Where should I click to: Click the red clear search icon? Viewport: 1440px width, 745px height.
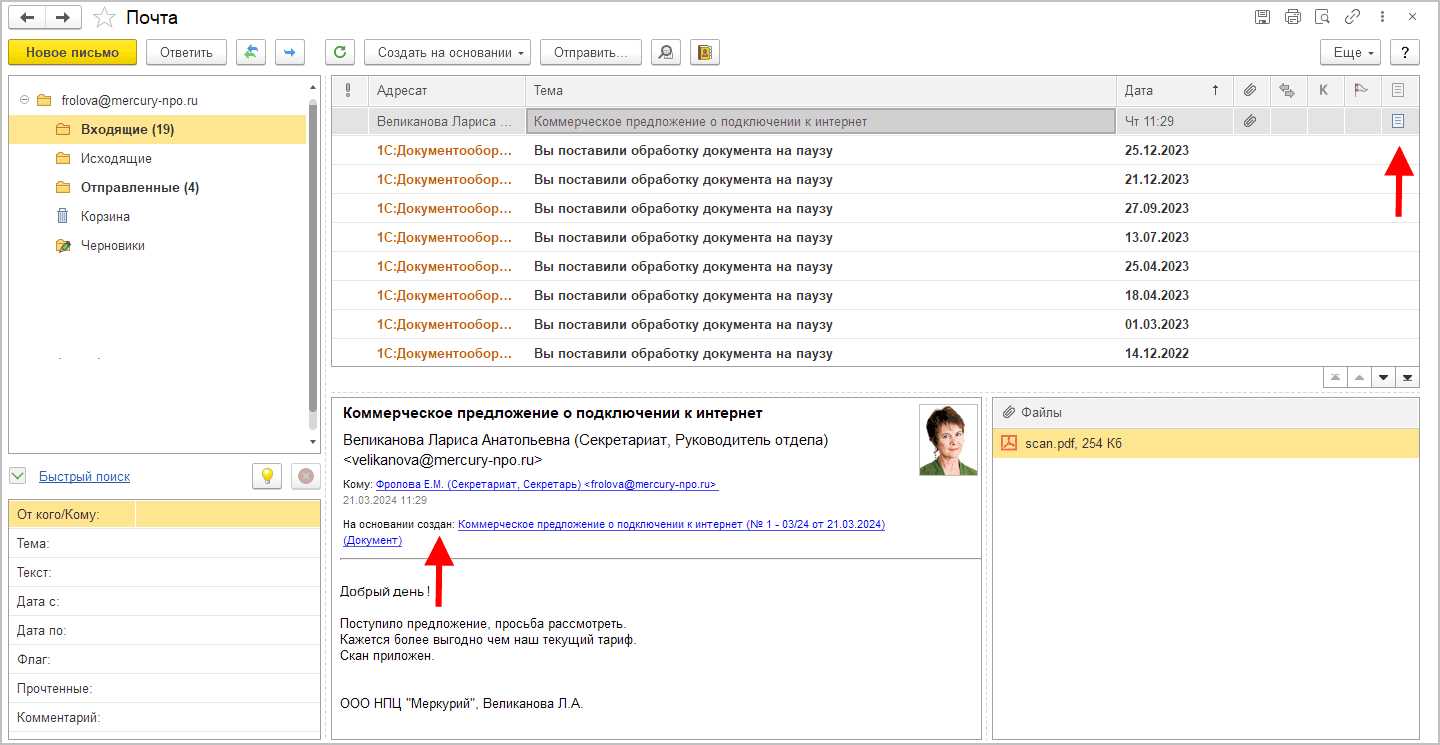tap(305, 477)
